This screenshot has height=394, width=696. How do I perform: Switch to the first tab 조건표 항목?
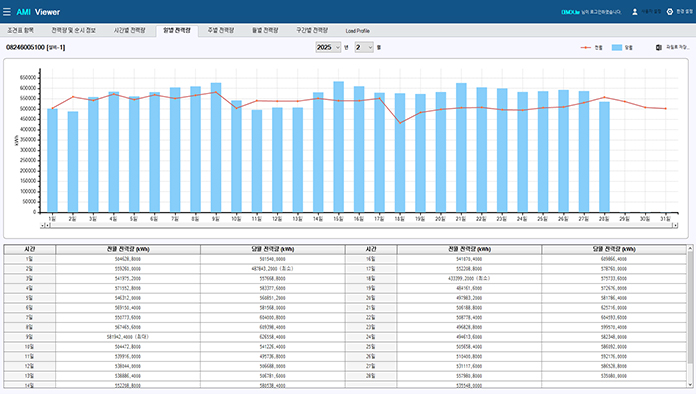click(20, 31)
